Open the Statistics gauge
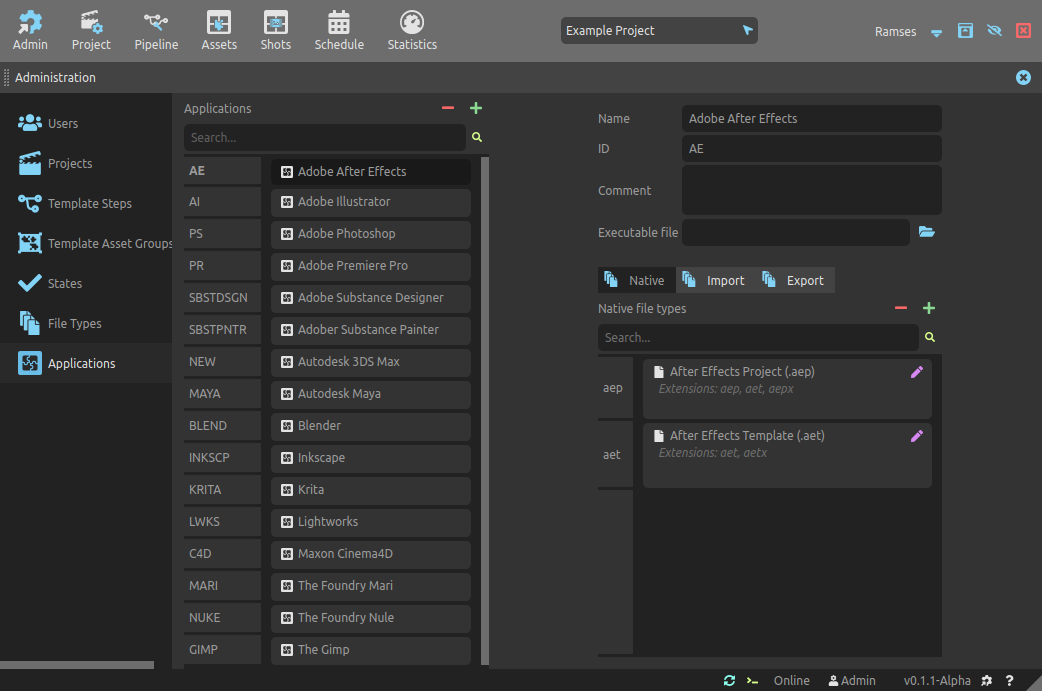 tap(412, 30)
